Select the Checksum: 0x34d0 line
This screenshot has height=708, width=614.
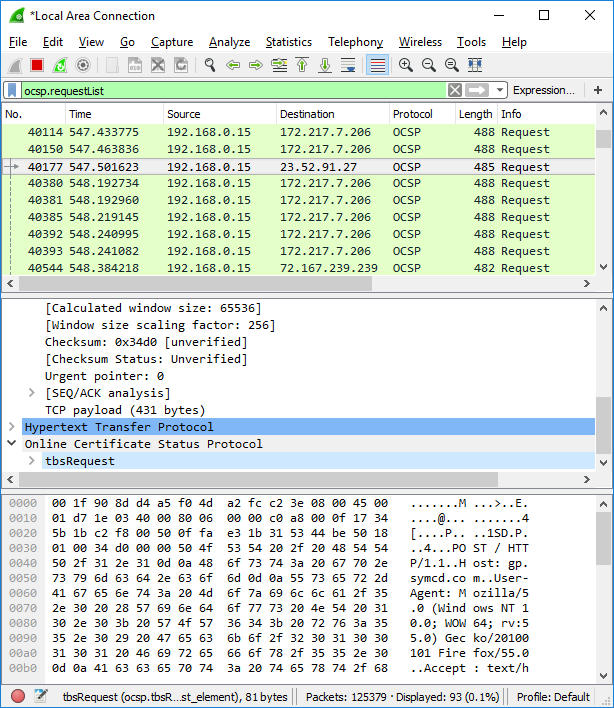tap(146, 342)
